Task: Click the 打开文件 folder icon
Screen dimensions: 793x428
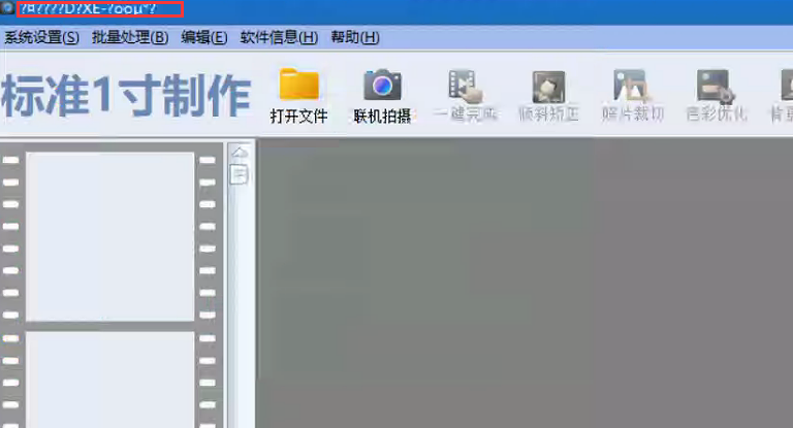Action: pos(299,84)
